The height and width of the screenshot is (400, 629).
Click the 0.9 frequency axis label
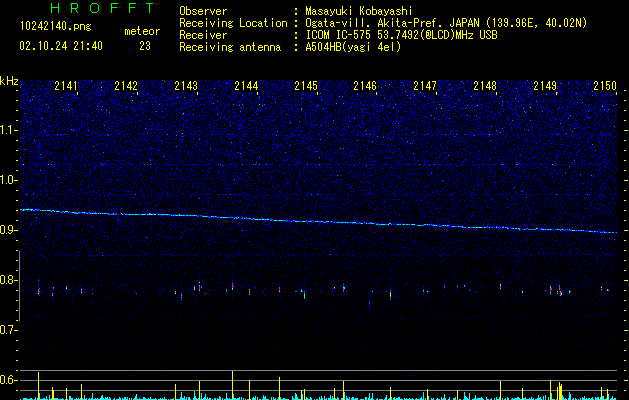tap(8, 230)
